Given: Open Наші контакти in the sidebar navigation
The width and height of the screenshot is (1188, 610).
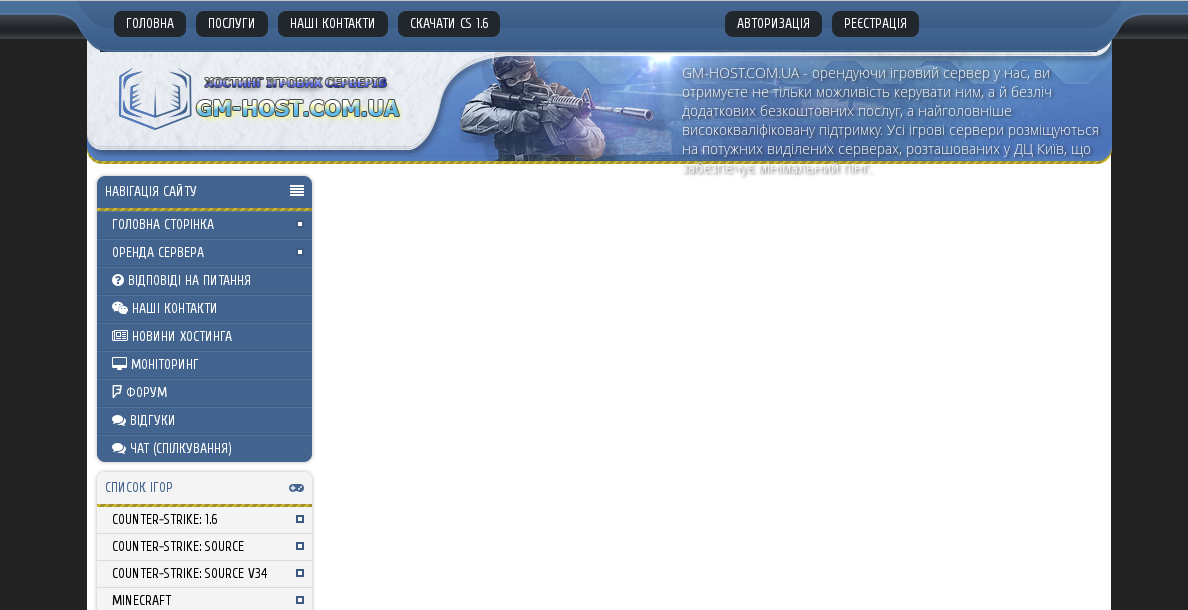Looking at the screenshot, I should 205,309.
